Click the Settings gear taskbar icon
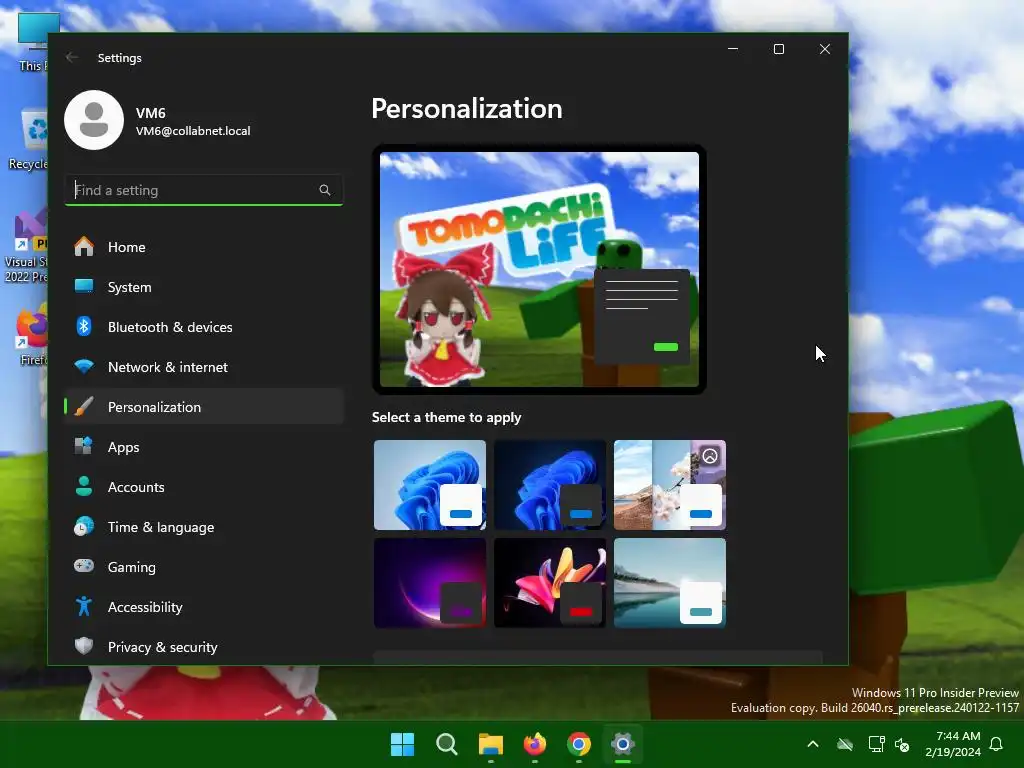 623,744
